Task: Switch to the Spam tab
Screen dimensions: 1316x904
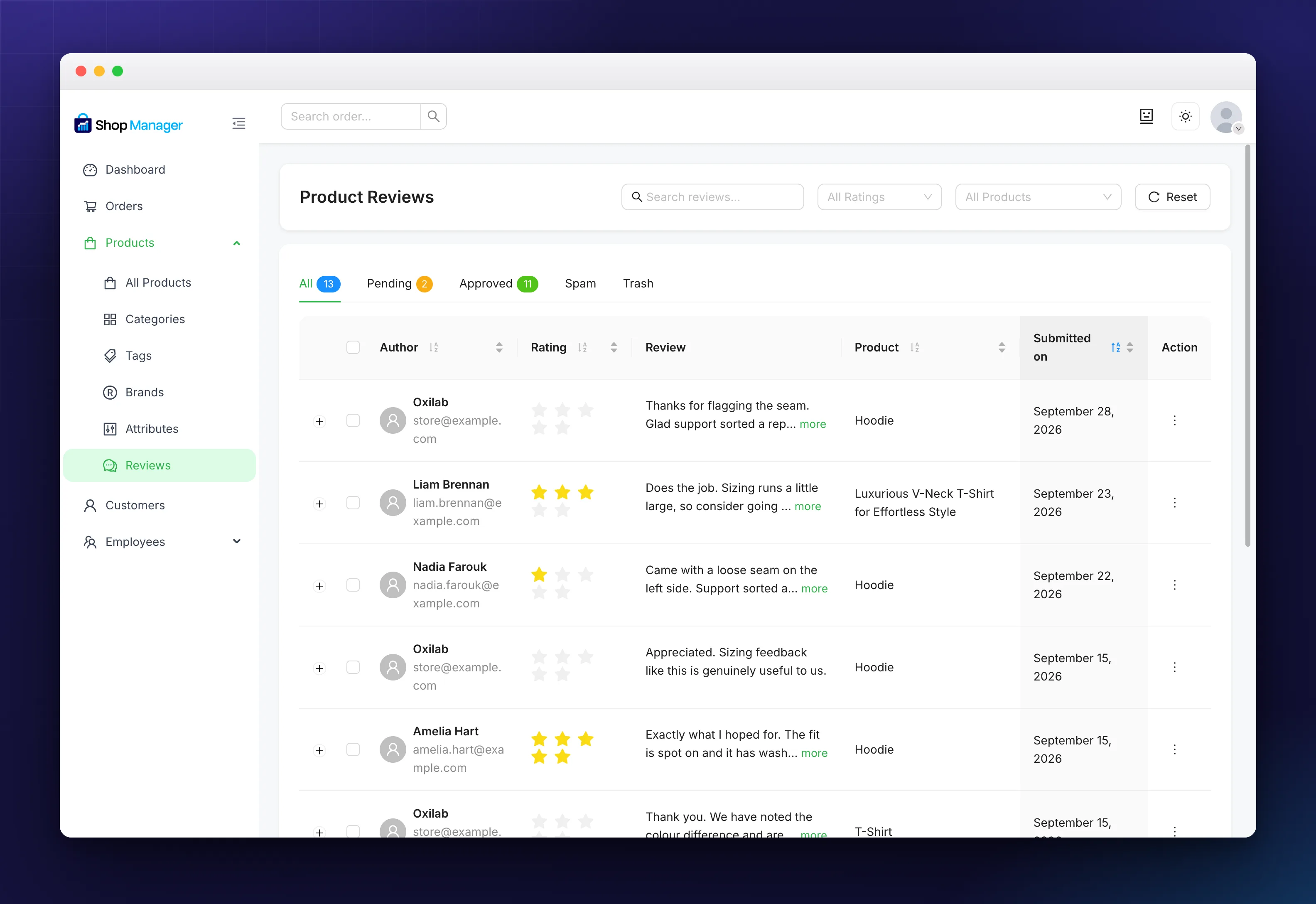Action: [580, 284]
